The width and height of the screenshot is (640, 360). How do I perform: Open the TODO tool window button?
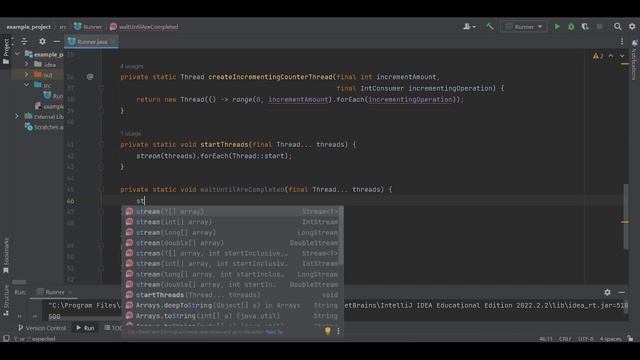113,328
